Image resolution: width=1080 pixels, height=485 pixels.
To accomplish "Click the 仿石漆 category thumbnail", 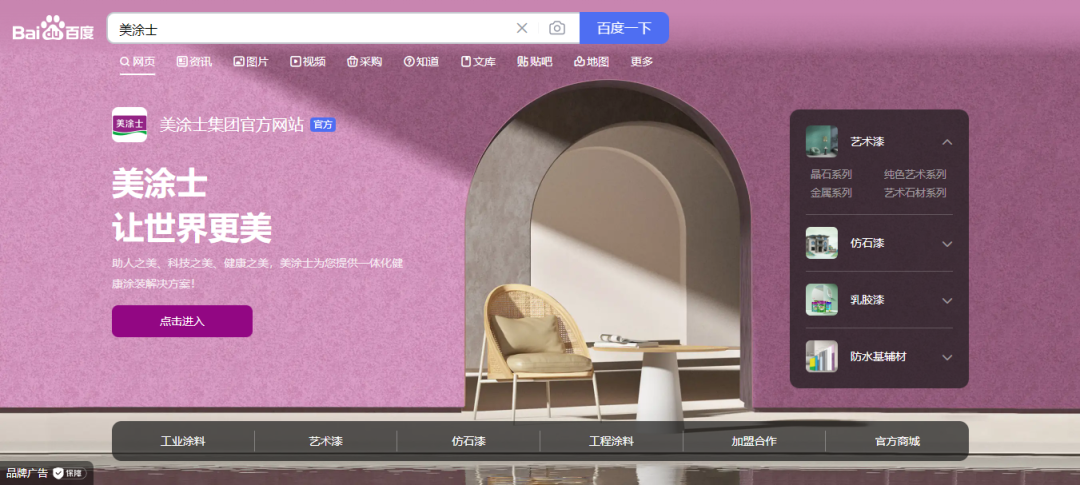I will tap(822, 243).
